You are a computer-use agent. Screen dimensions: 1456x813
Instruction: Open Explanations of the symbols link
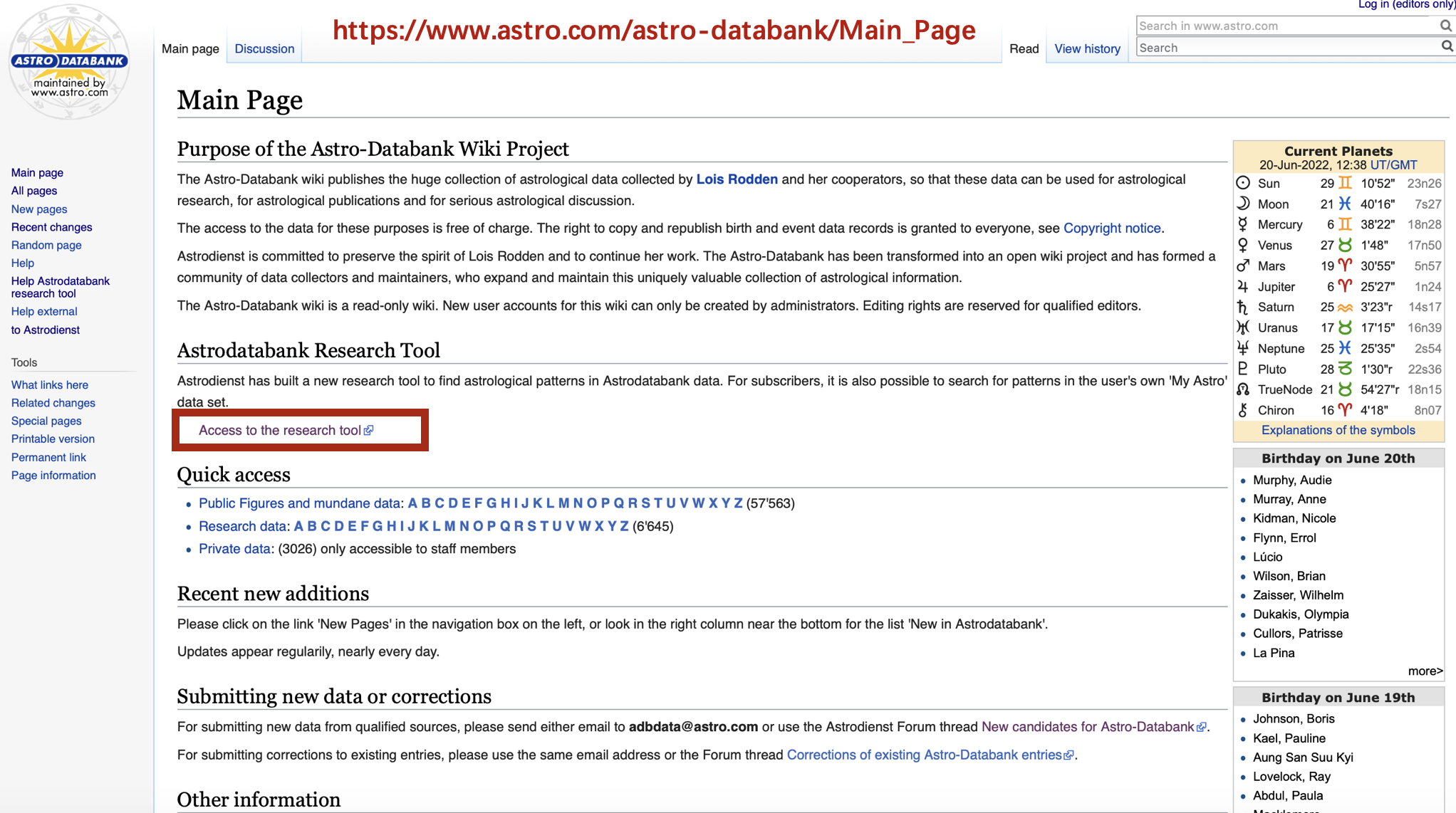(1338, 430)
